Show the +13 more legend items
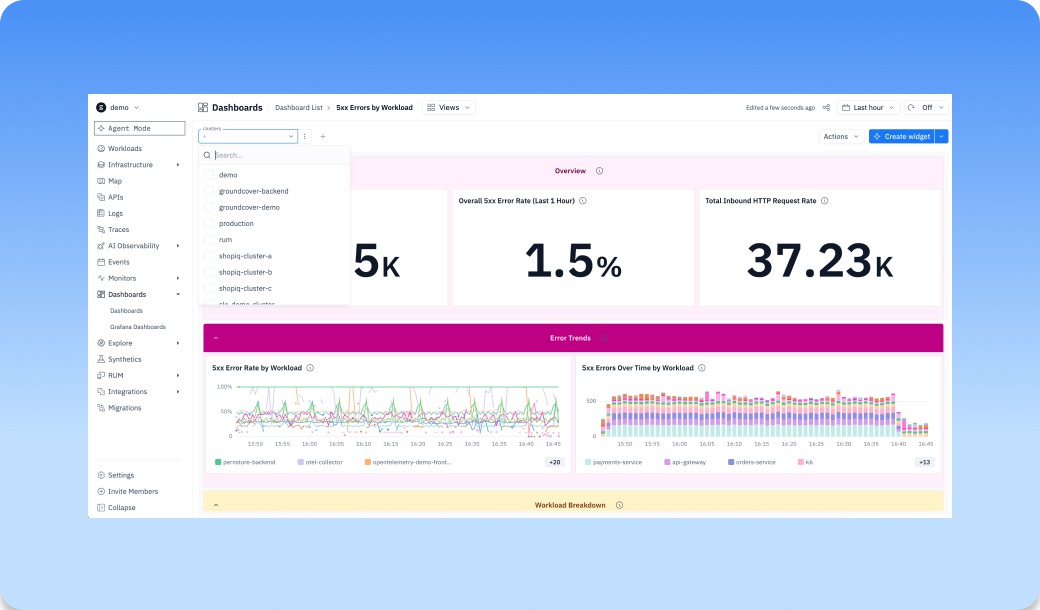Screen dimensions: 1040x610 [x=925, y=462]
